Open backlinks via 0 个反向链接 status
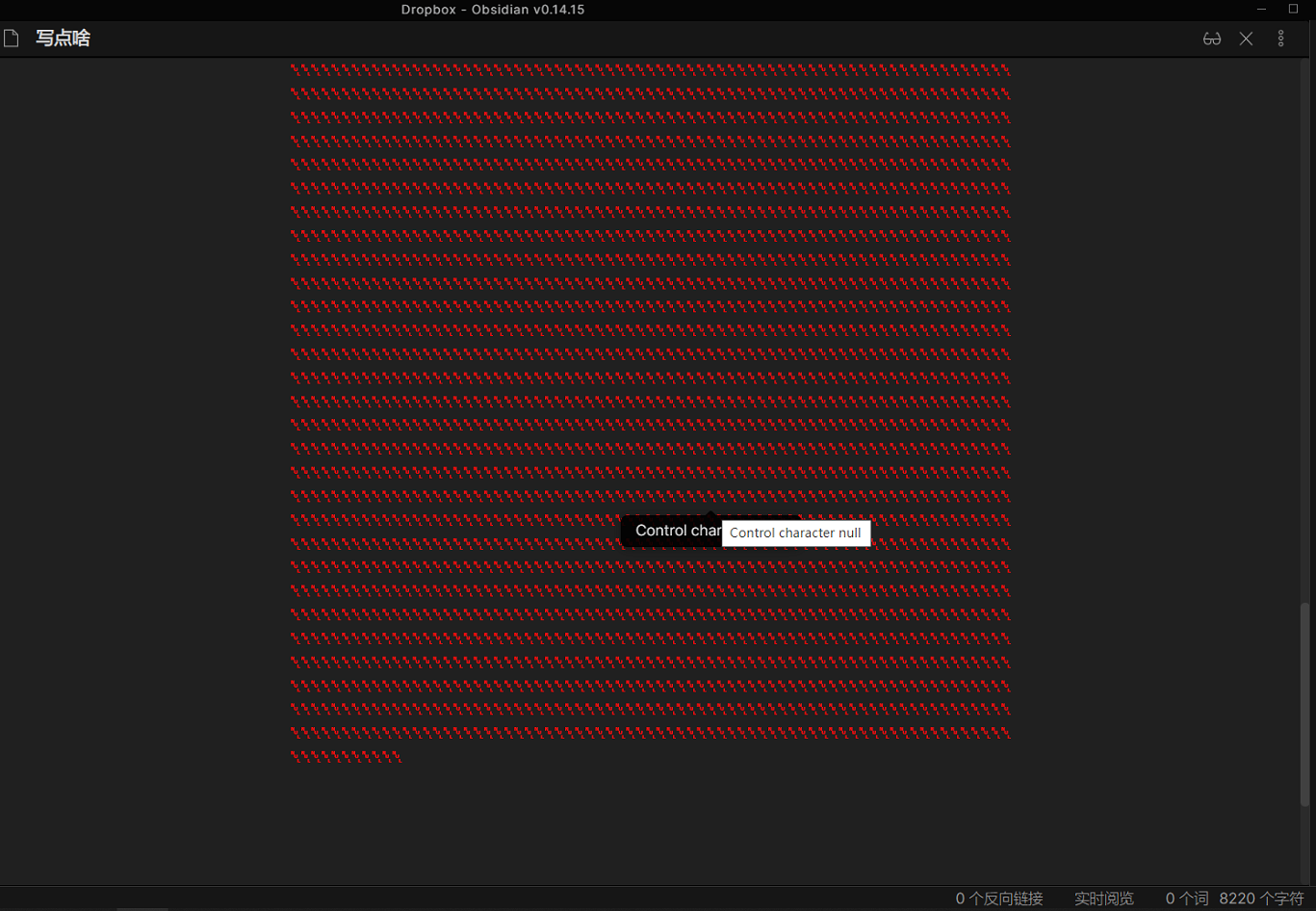Viewport: 1316px width, 911px height. coord(999,898)
